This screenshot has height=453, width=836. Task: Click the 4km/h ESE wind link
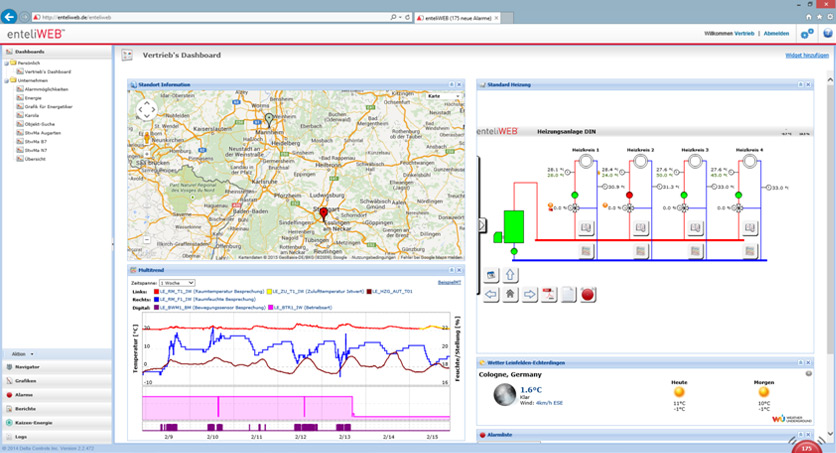click(549, 403)
